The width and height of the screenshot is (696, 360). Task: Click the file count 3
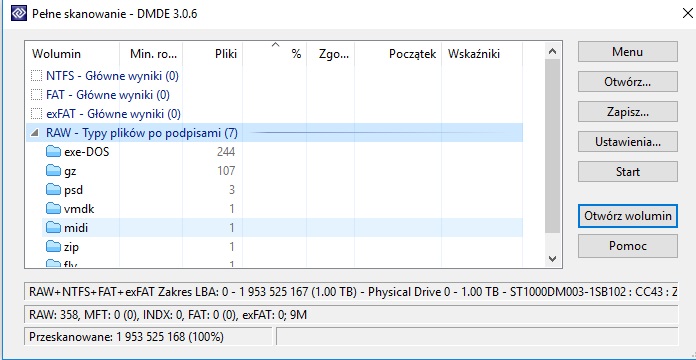[232, 190]
